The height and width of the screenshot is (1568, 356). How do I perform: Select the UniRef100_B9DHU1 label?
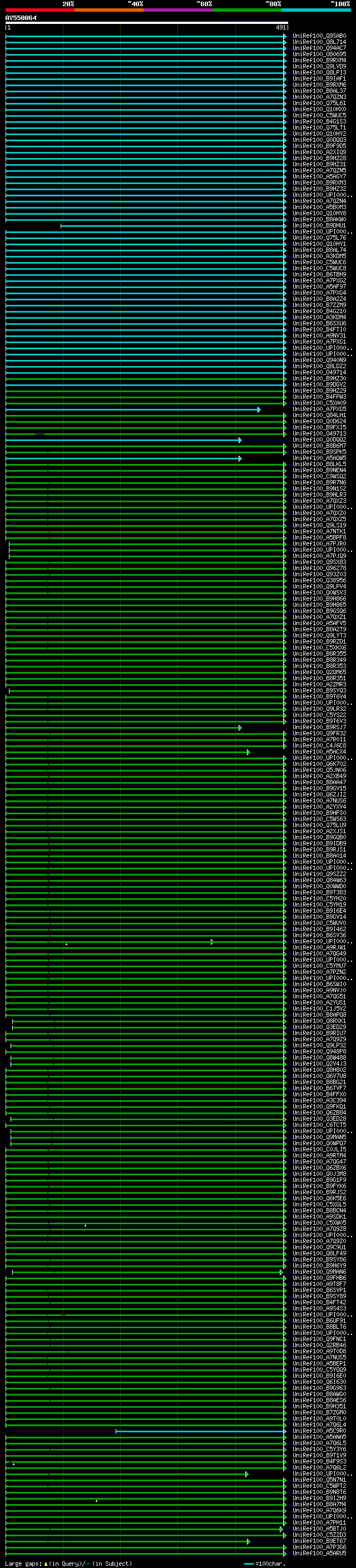(x=319, y=226)
